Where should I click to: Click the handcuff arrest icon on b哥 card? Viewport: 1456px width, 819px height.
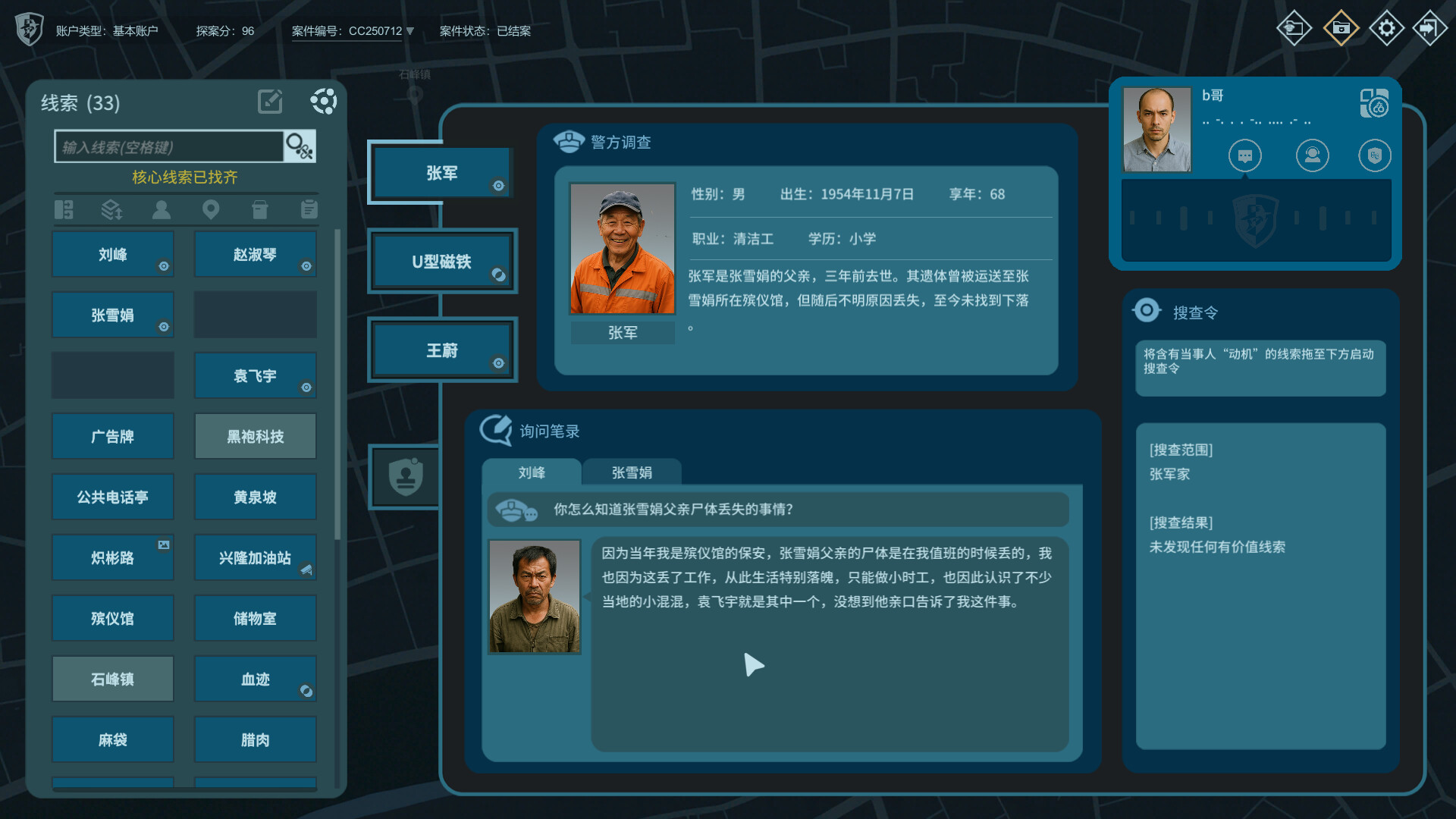pyautogui.click(x=1375, y=155)
